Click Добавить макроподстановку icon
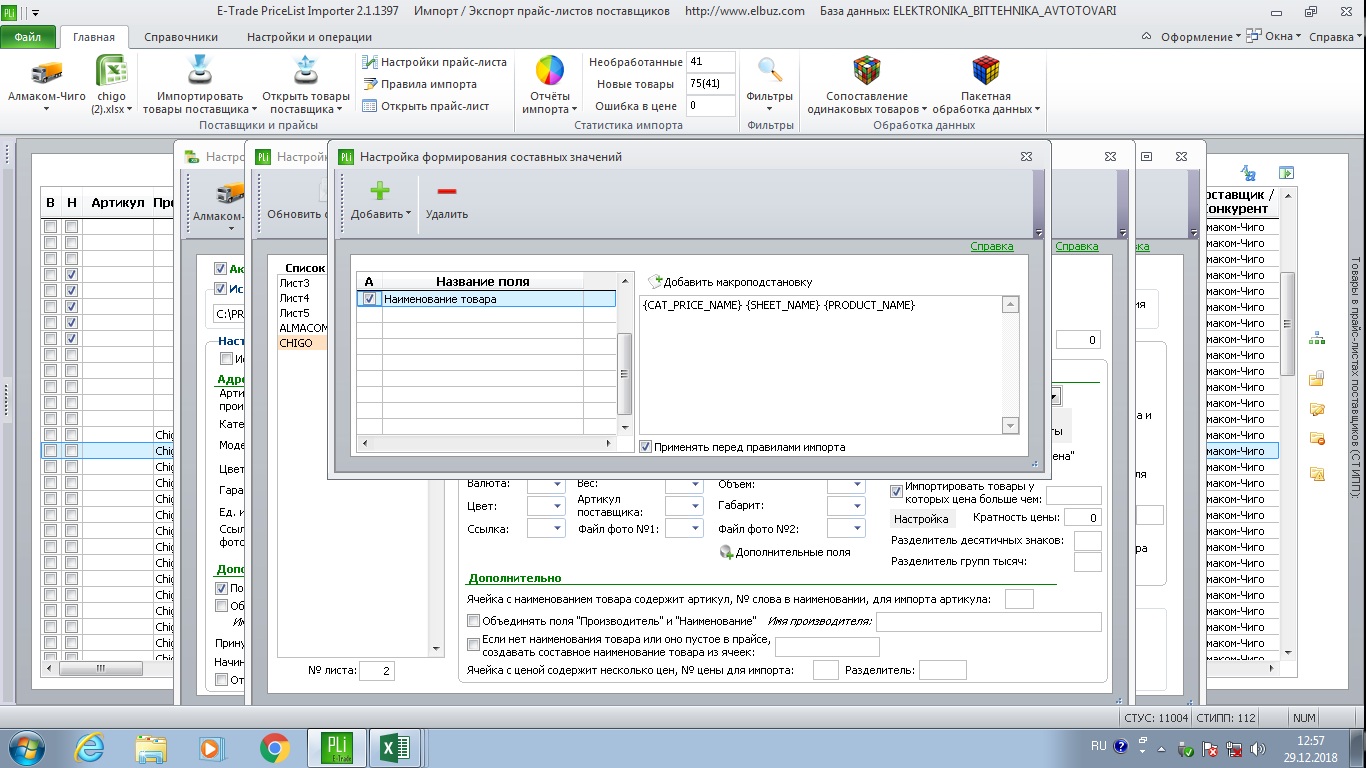Screen dimensions: 1366x768 point(656,282)
